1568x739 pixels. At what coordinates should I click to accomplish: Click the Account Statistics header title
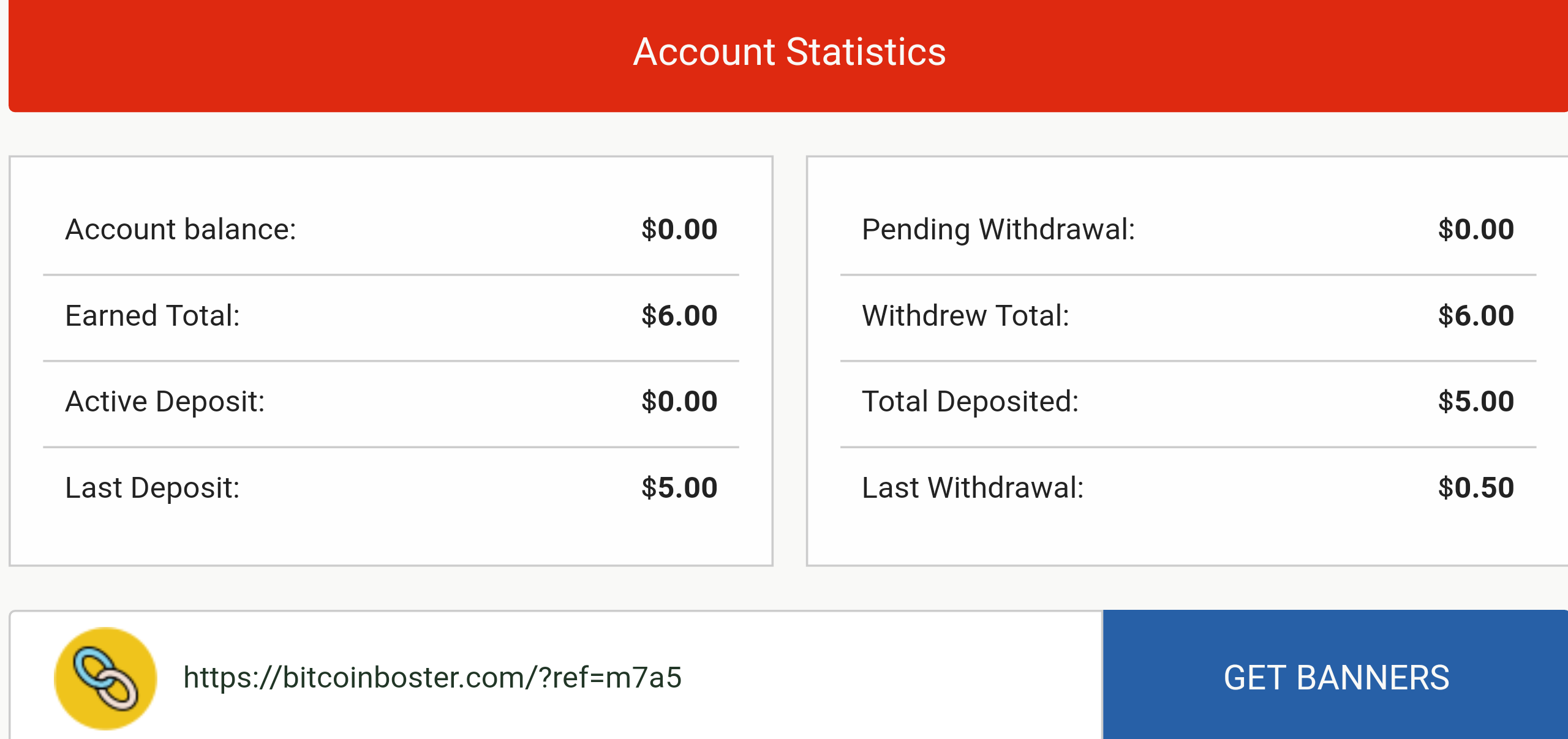(789, 52)
